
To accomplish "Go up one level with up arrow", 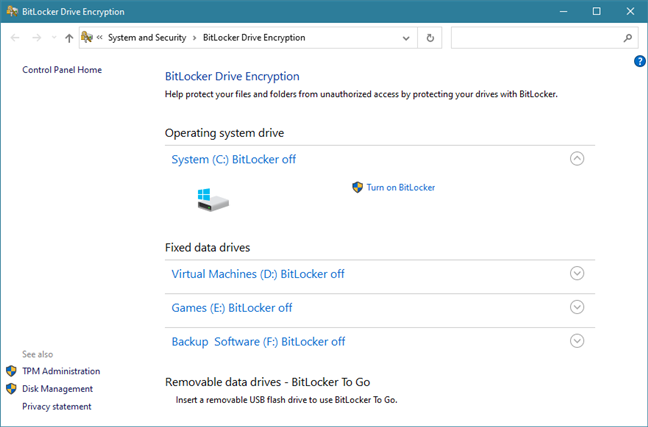I will (69, 38).
